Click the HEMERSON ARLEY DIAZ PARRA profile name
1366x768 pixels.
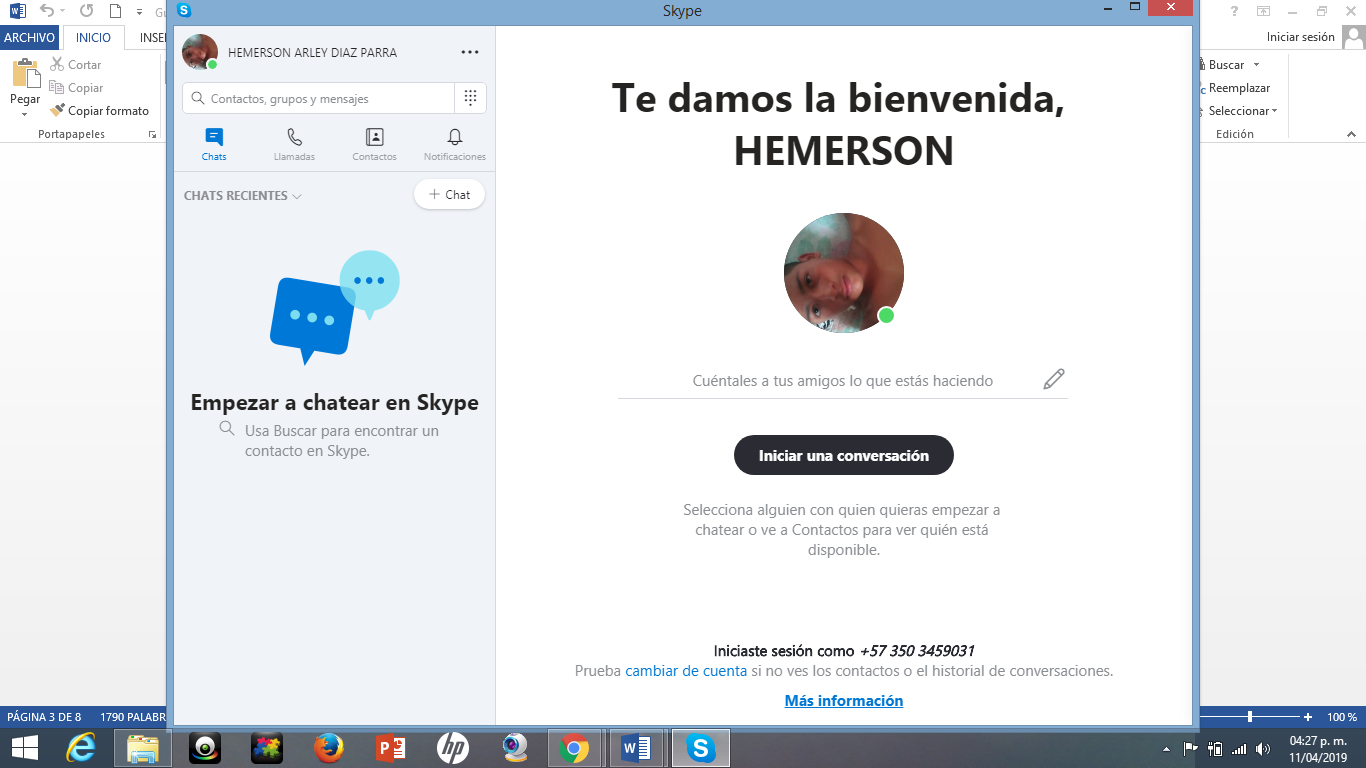pos(312,52)
